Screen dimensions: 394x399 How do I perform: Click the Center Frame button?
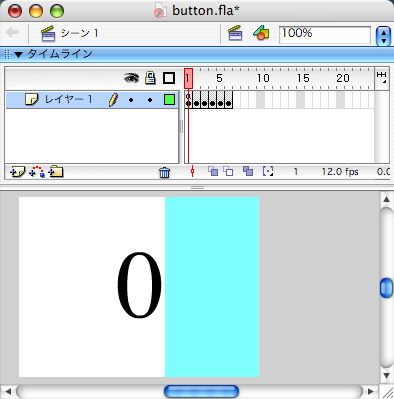coord(192,172)
